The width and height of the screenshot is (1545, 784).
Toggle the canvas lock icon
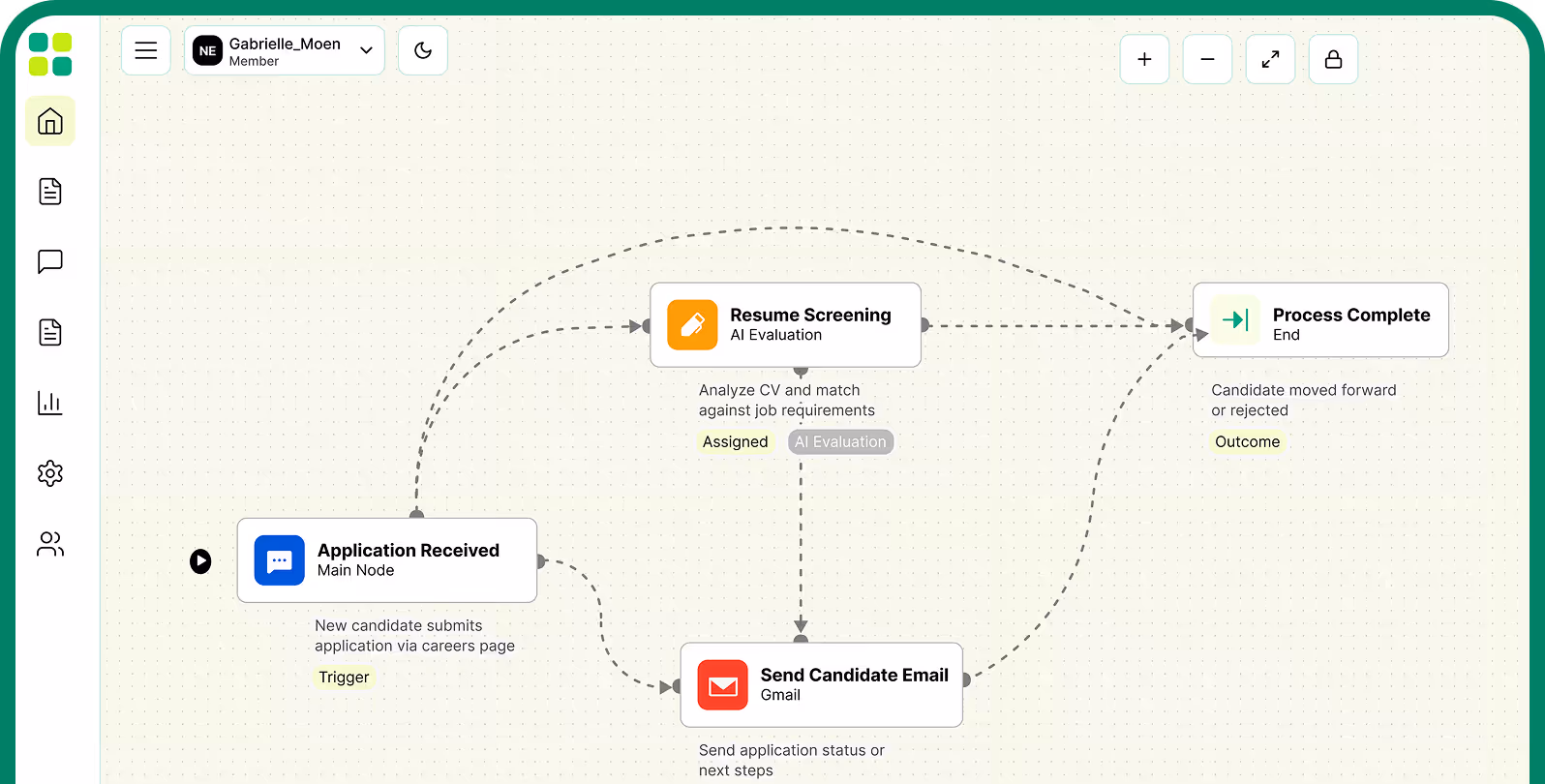(x=1333, y=59)
